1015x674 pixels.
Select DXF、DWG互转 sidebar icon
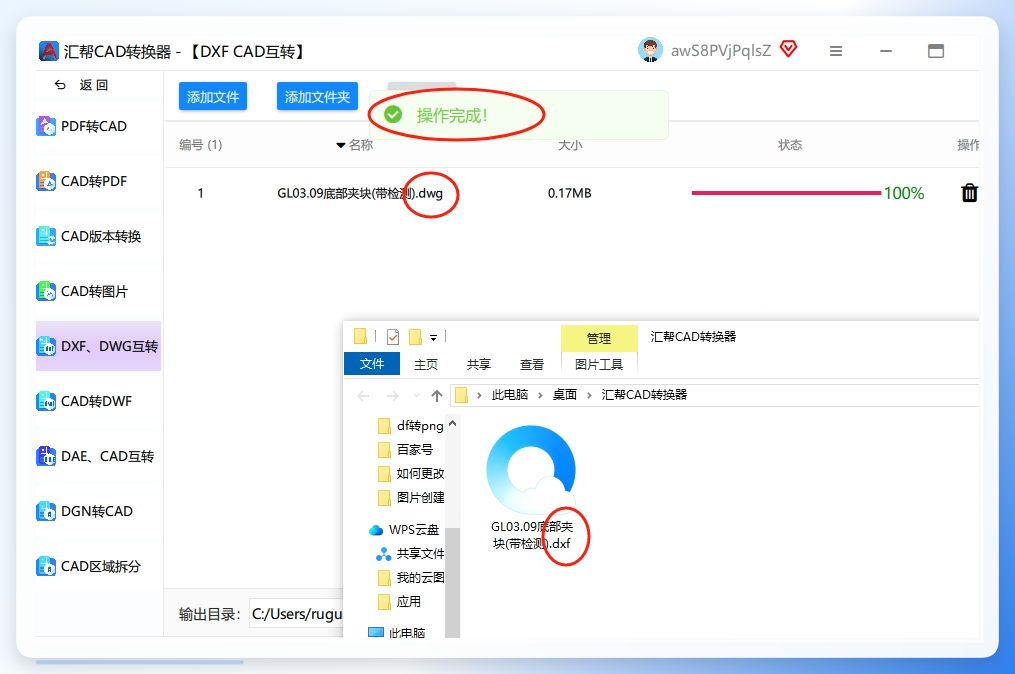pos(46,346)
